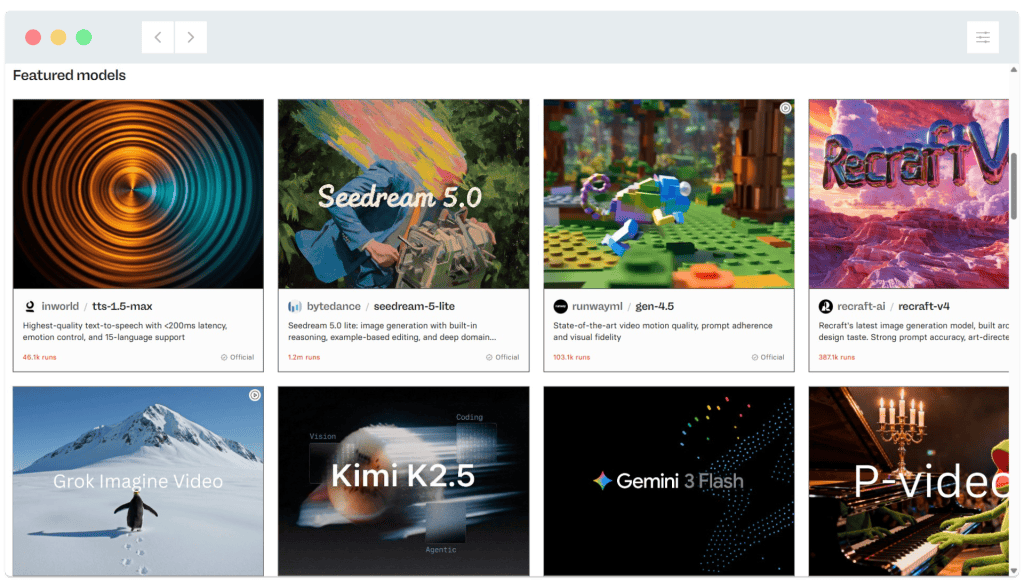The image size is (1024, 587).
Task: Open the Recraft V thumbnail image
Action: [x=908, y=194]
